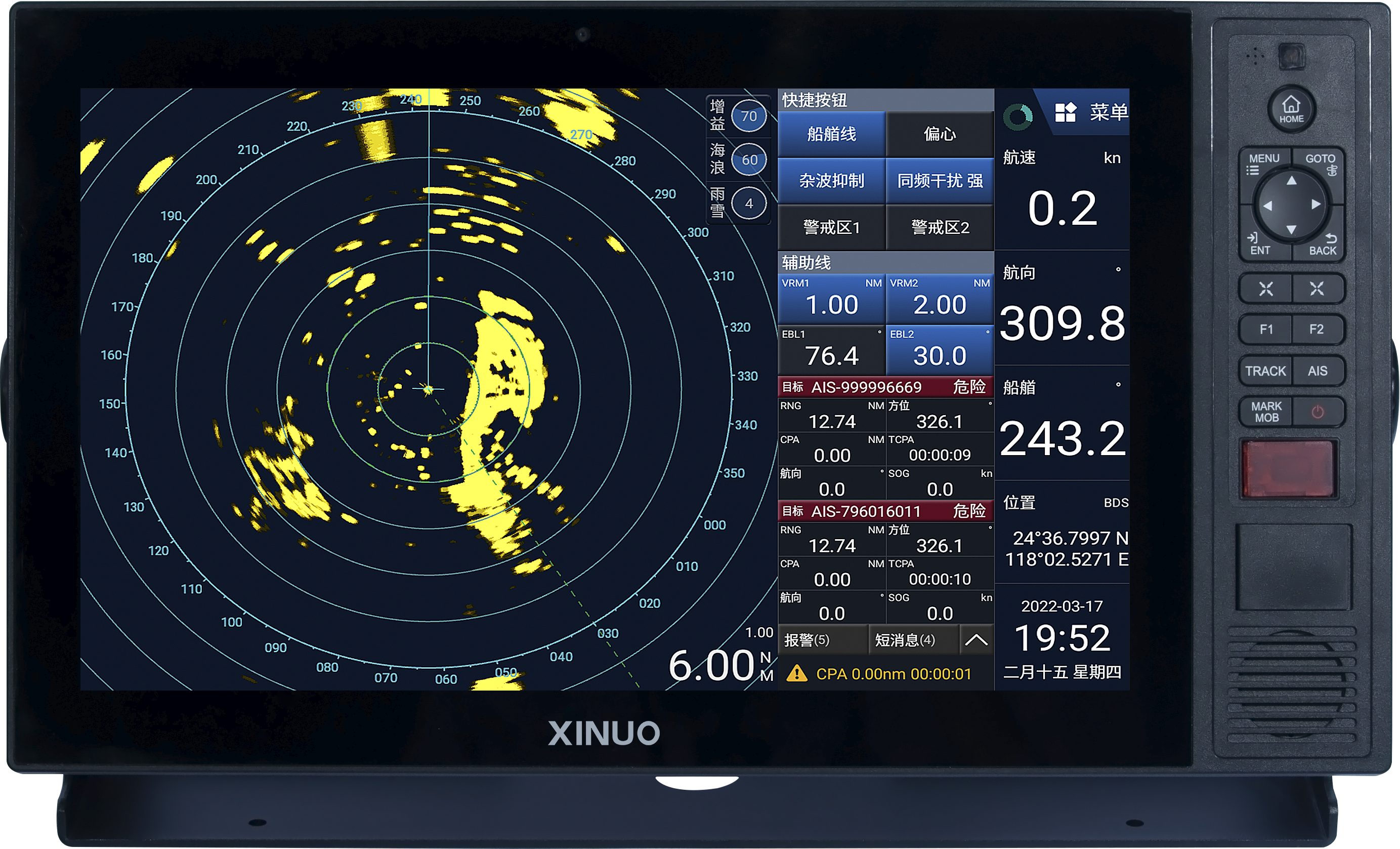Select the EBL1 76.4 box
1400x849 pixels.
pyautogui.click(x=831, y=350)
